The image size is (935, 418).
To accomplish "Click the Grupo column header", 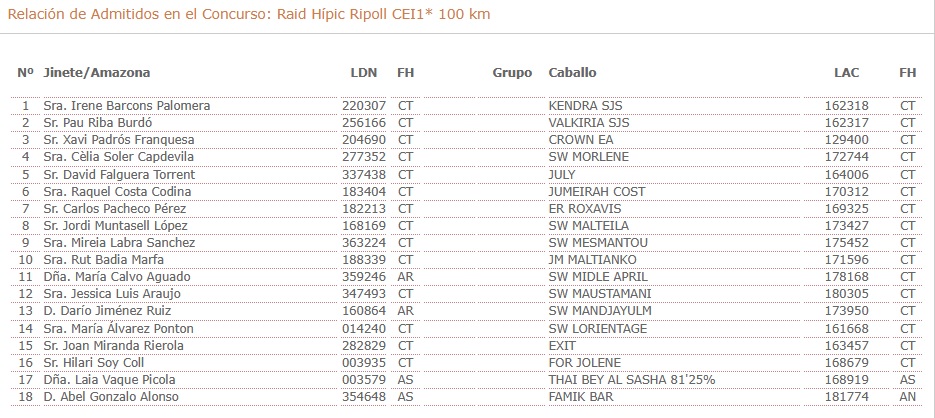I will pyautogui.click(x=512, y=73).
